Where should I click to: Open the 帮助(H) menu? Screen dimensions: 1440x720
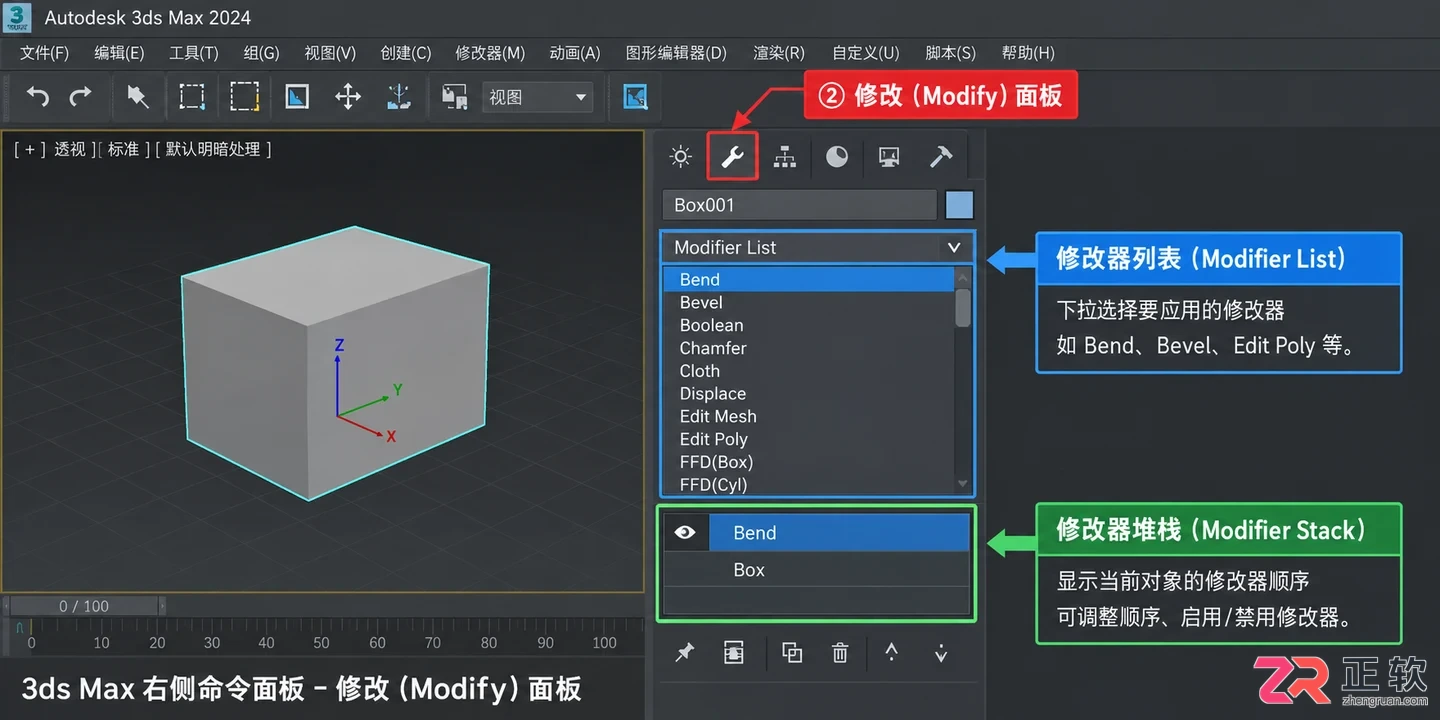[x=1028, y=53]
